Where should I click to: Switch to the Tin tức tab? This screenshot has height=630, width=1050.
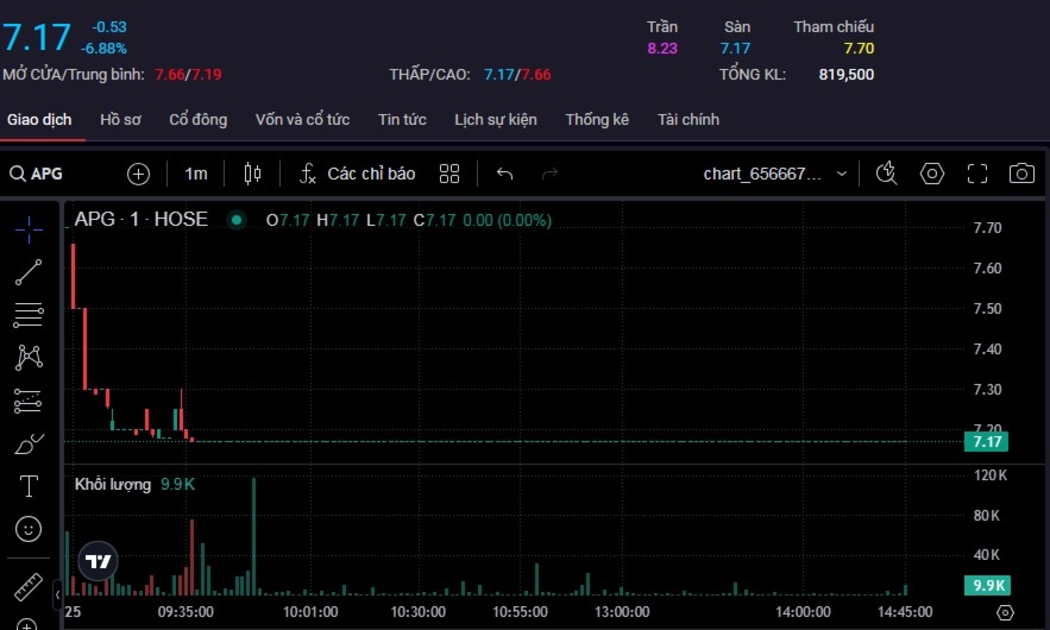[402, 120]
